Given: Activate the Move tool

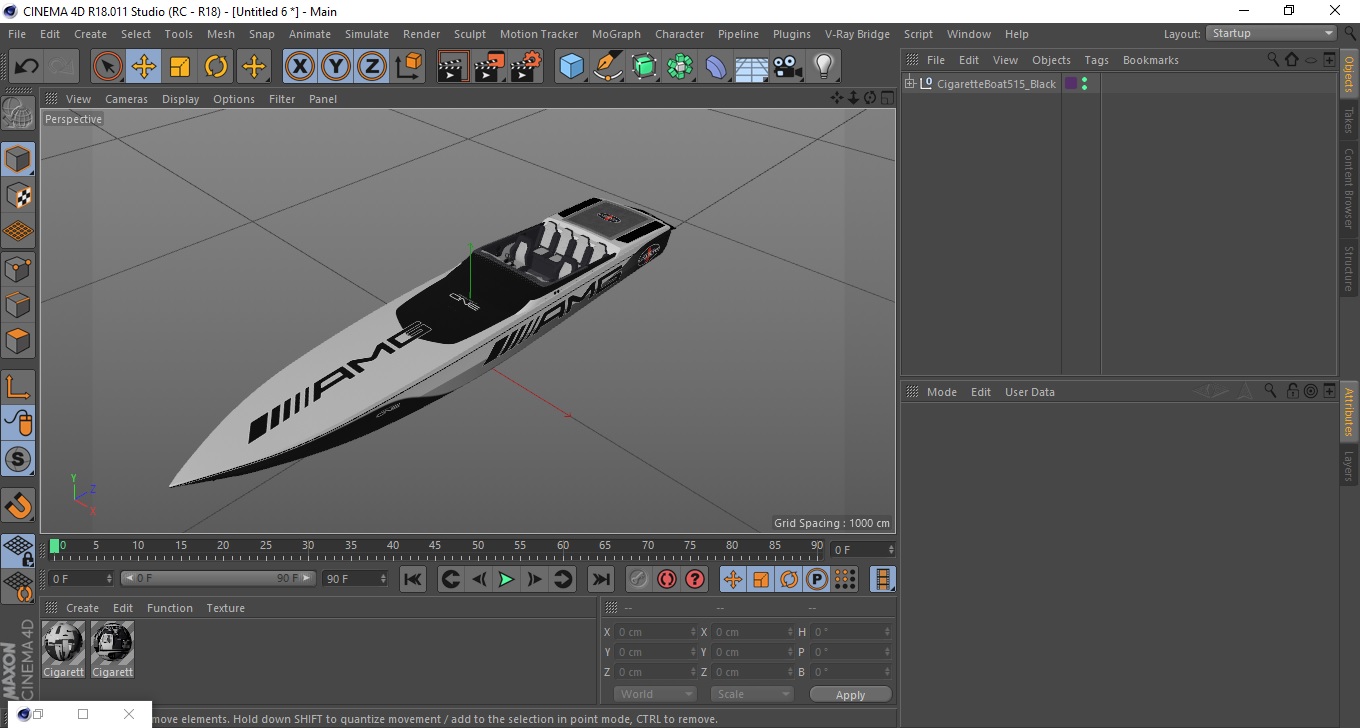Looking at the screenshot, I should pos(144,67).
